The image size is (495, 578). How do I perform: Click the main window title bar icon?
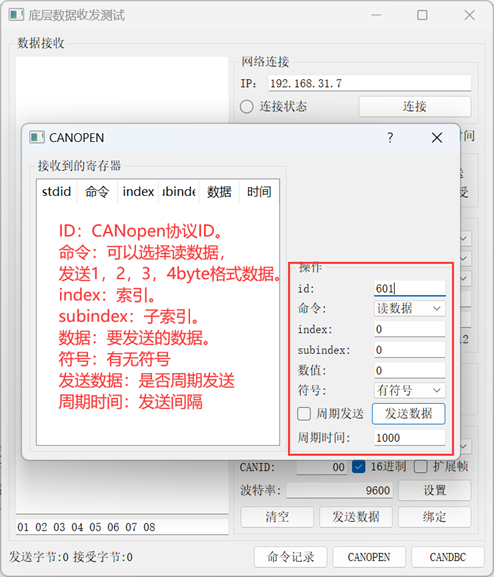pos(17,15)
